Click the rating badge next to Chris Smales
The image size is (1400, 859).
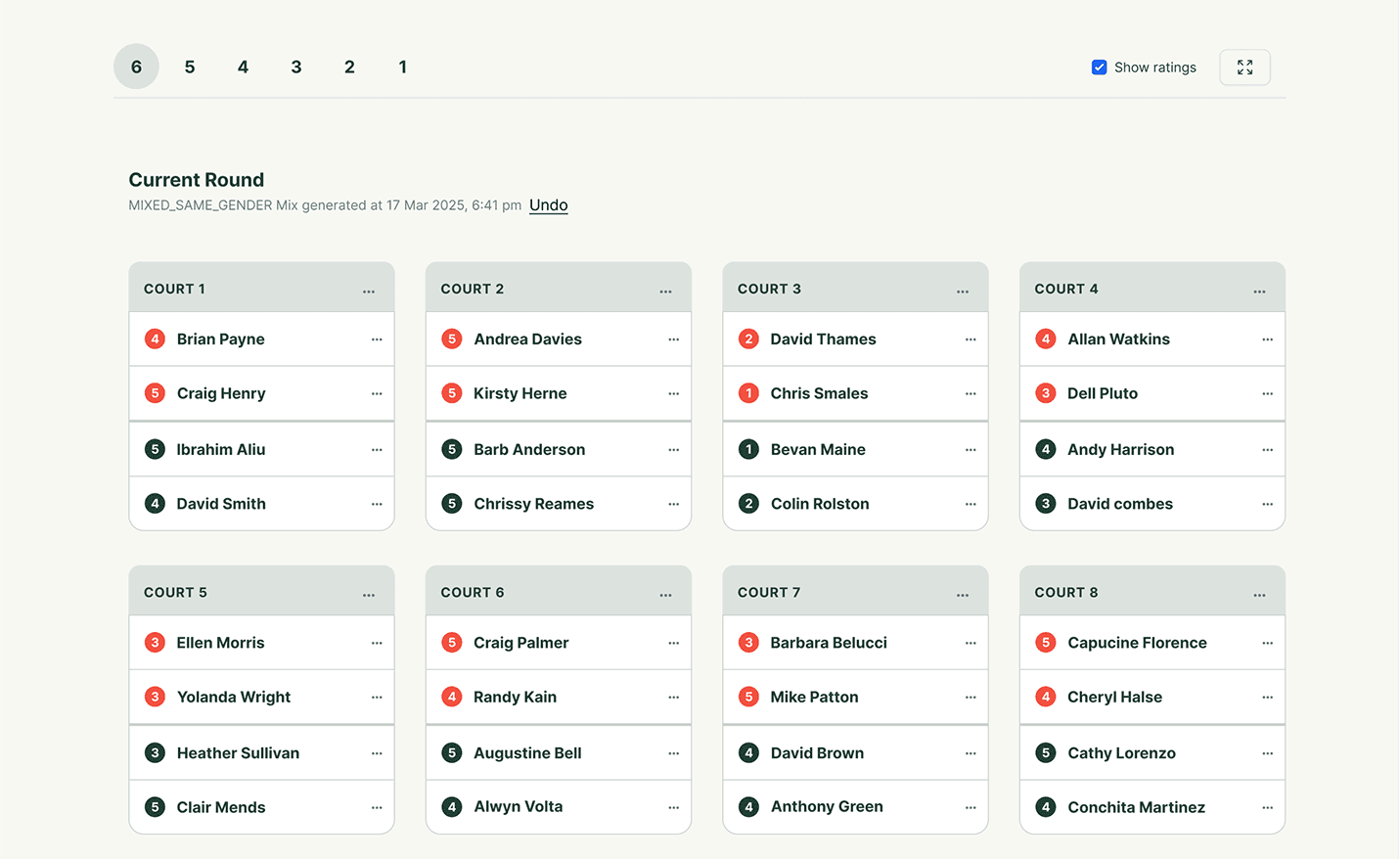pos(748,393)
